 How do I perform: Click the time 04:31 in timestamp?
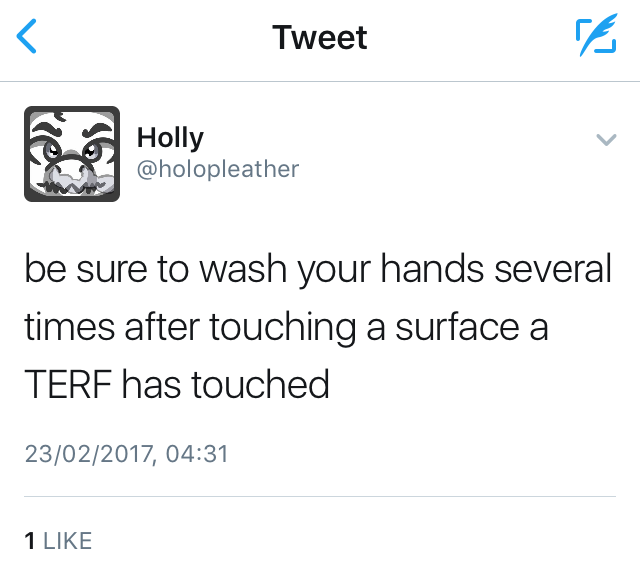pyautogui.click(x=197, y=455)
